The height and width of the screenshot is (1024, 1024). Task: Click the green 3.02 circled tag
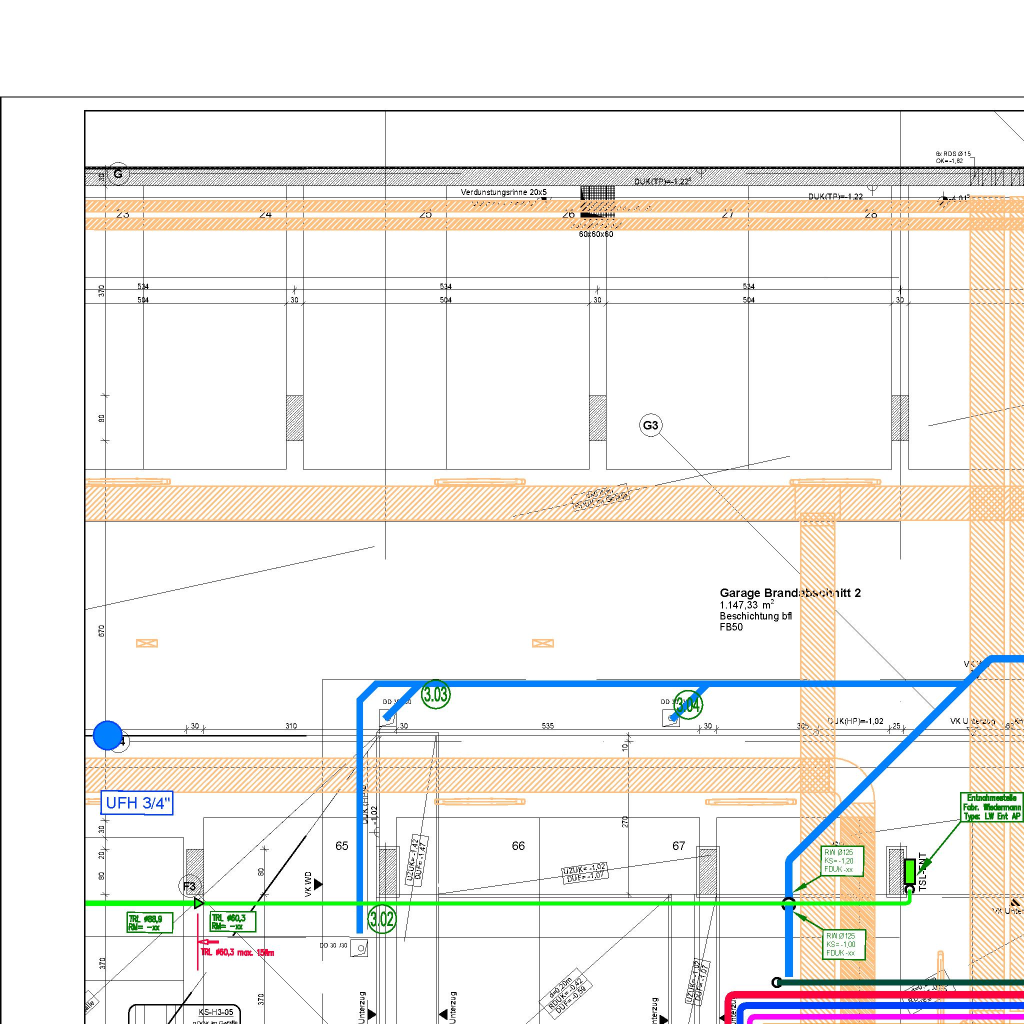(382, 919)
